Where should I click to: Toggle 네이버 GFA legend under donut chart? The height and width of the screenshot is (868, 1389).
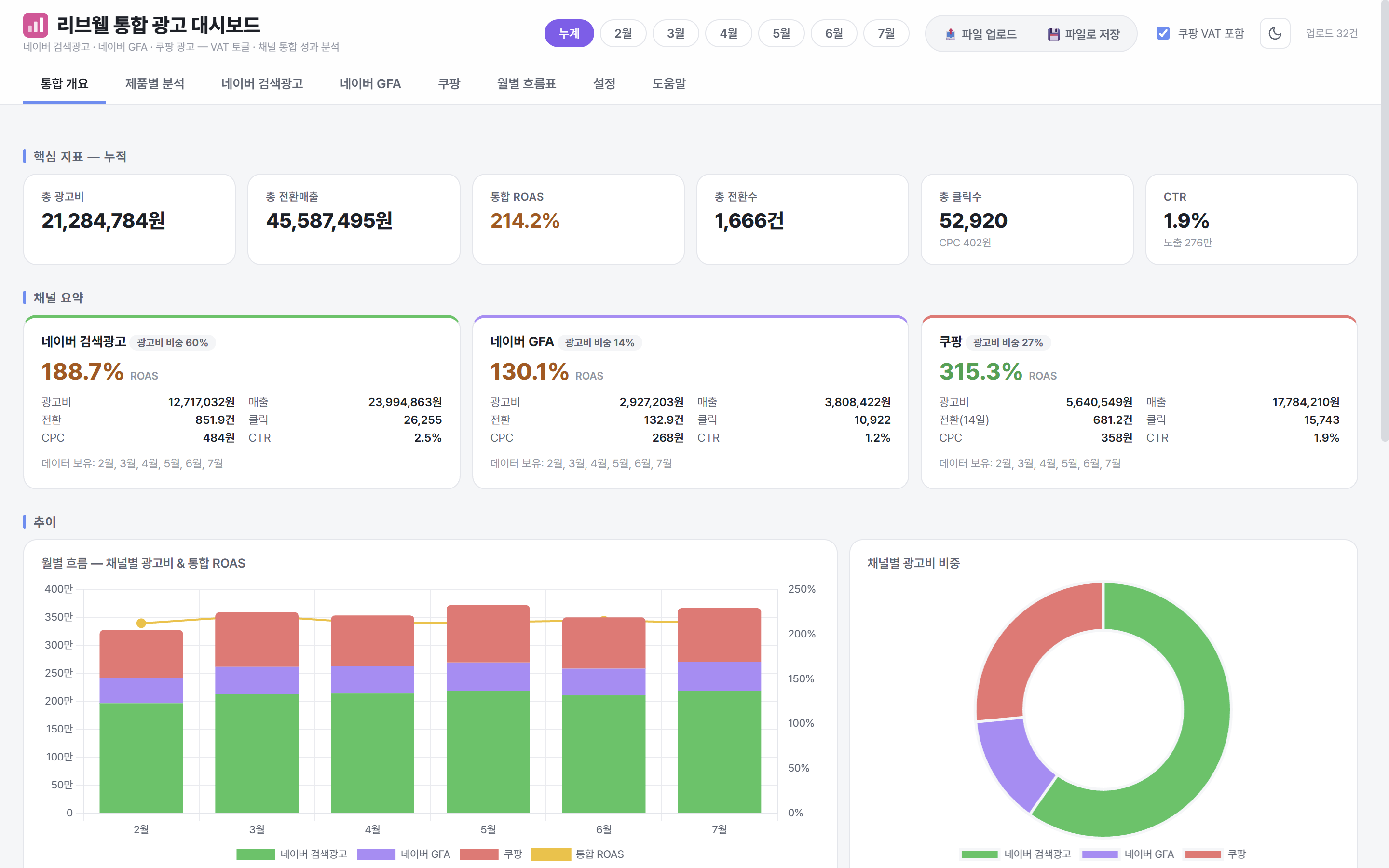click(x=1128, y=854)
